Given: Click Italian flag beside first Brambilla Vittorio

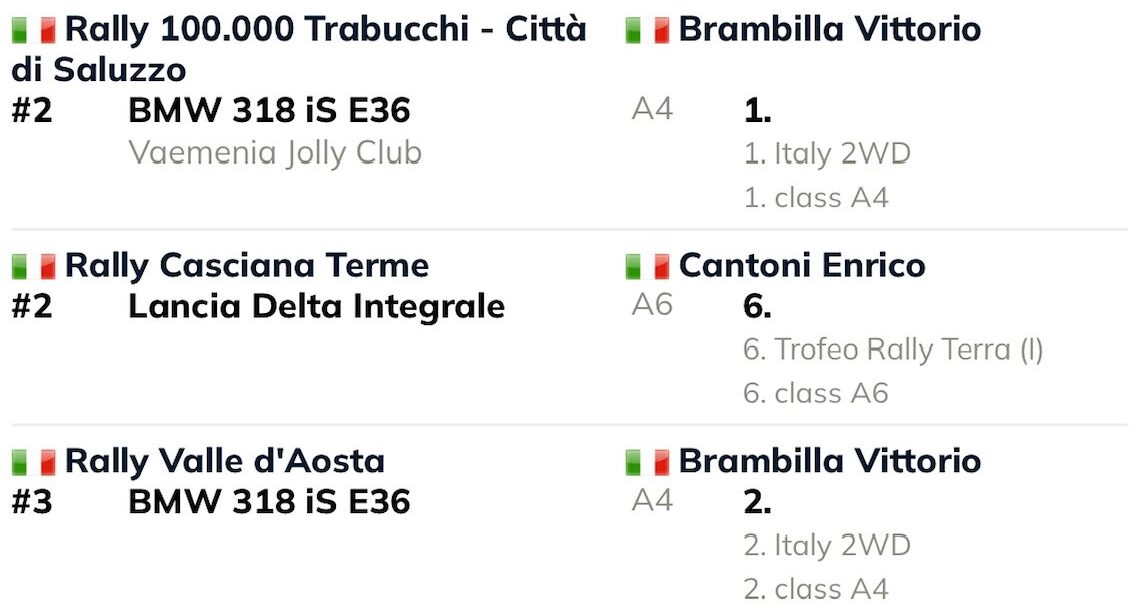Looking at the screenshot, I should coord(648,30).
